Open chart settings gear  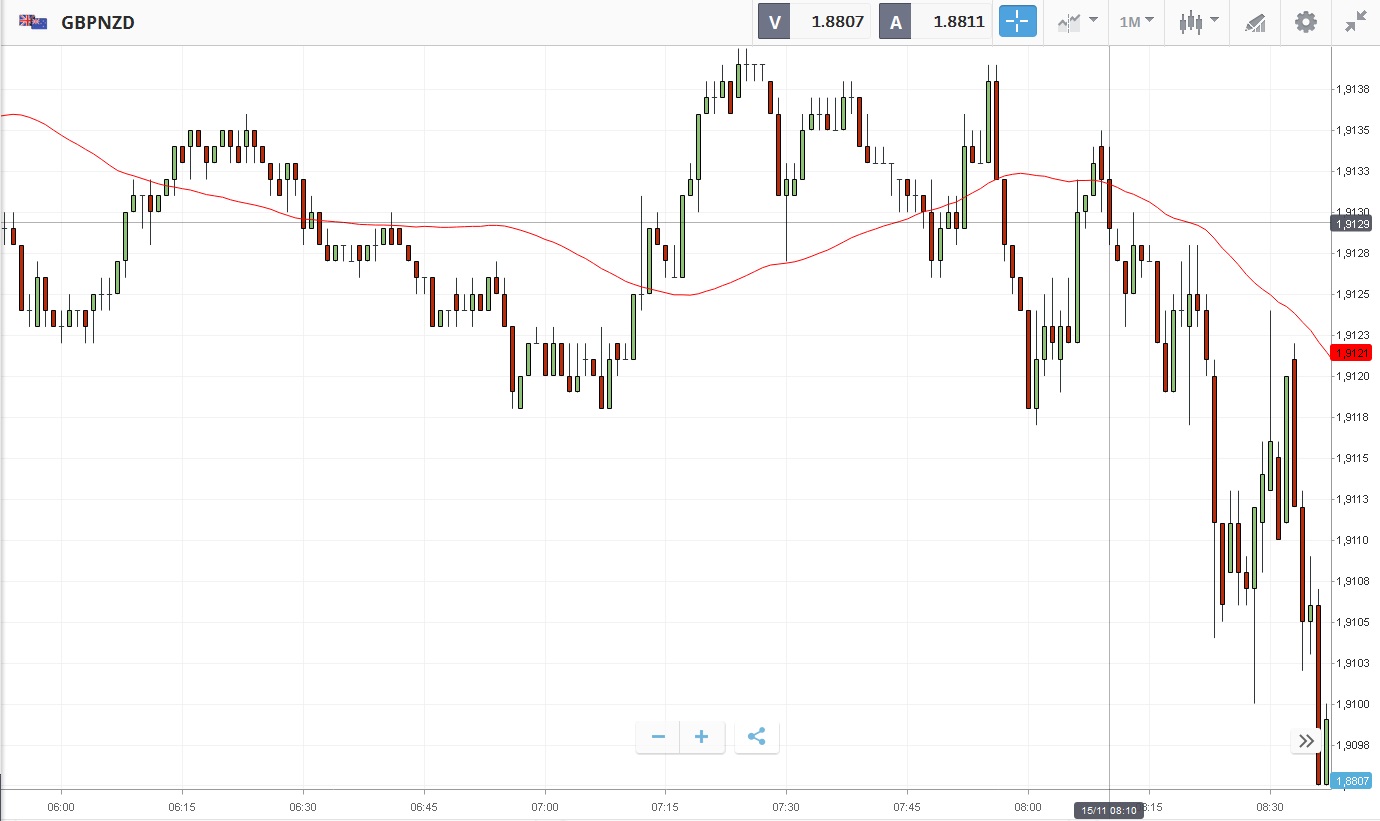1306,22
